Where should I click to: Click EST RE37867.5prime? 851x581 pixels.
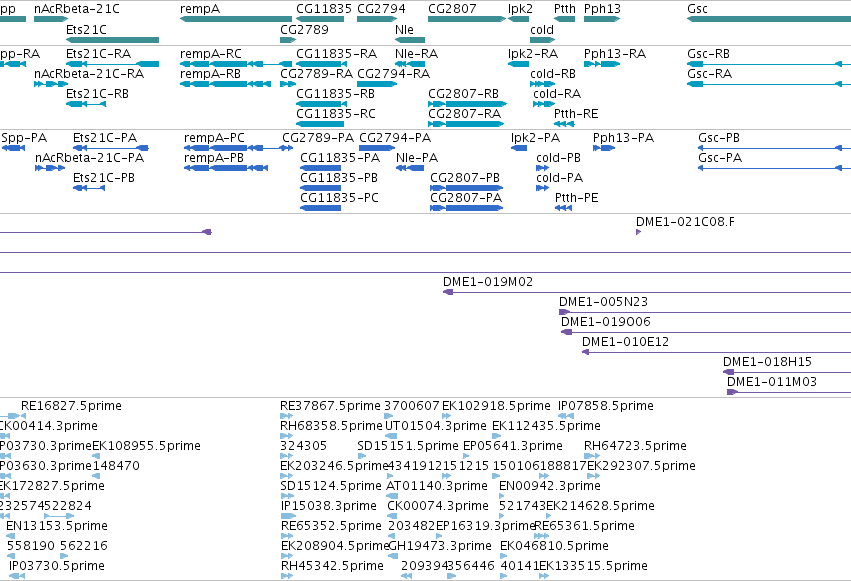click(331, 406)
